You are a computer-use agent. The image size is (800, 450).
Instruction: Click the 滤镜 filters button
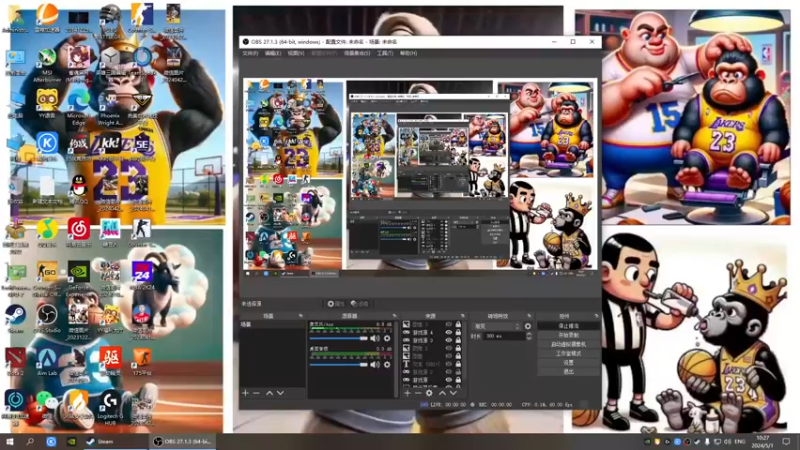[x=360, y=304]
